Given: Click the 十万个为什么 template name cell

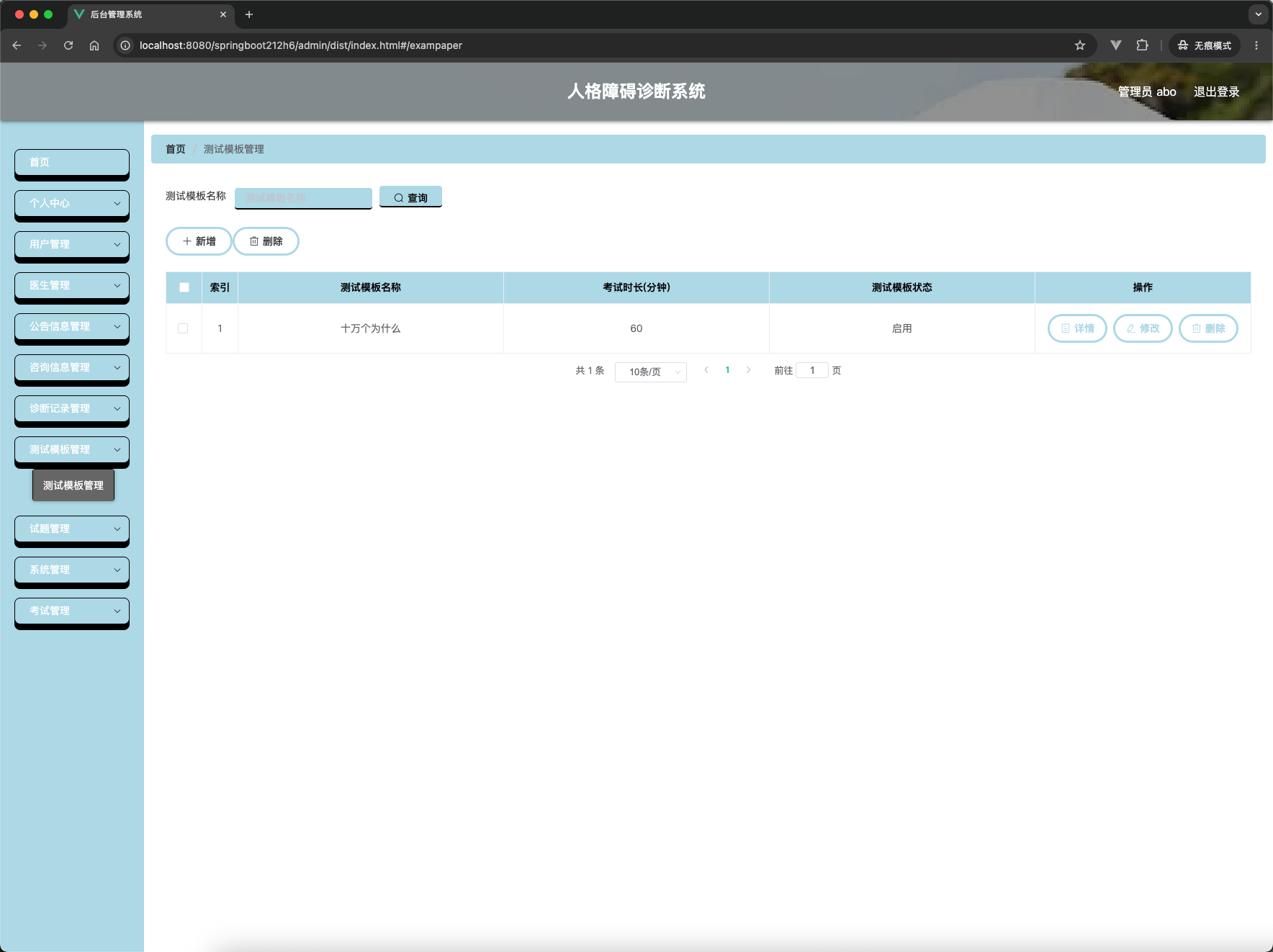Looking at the screenshot, I should pos(371,328).
